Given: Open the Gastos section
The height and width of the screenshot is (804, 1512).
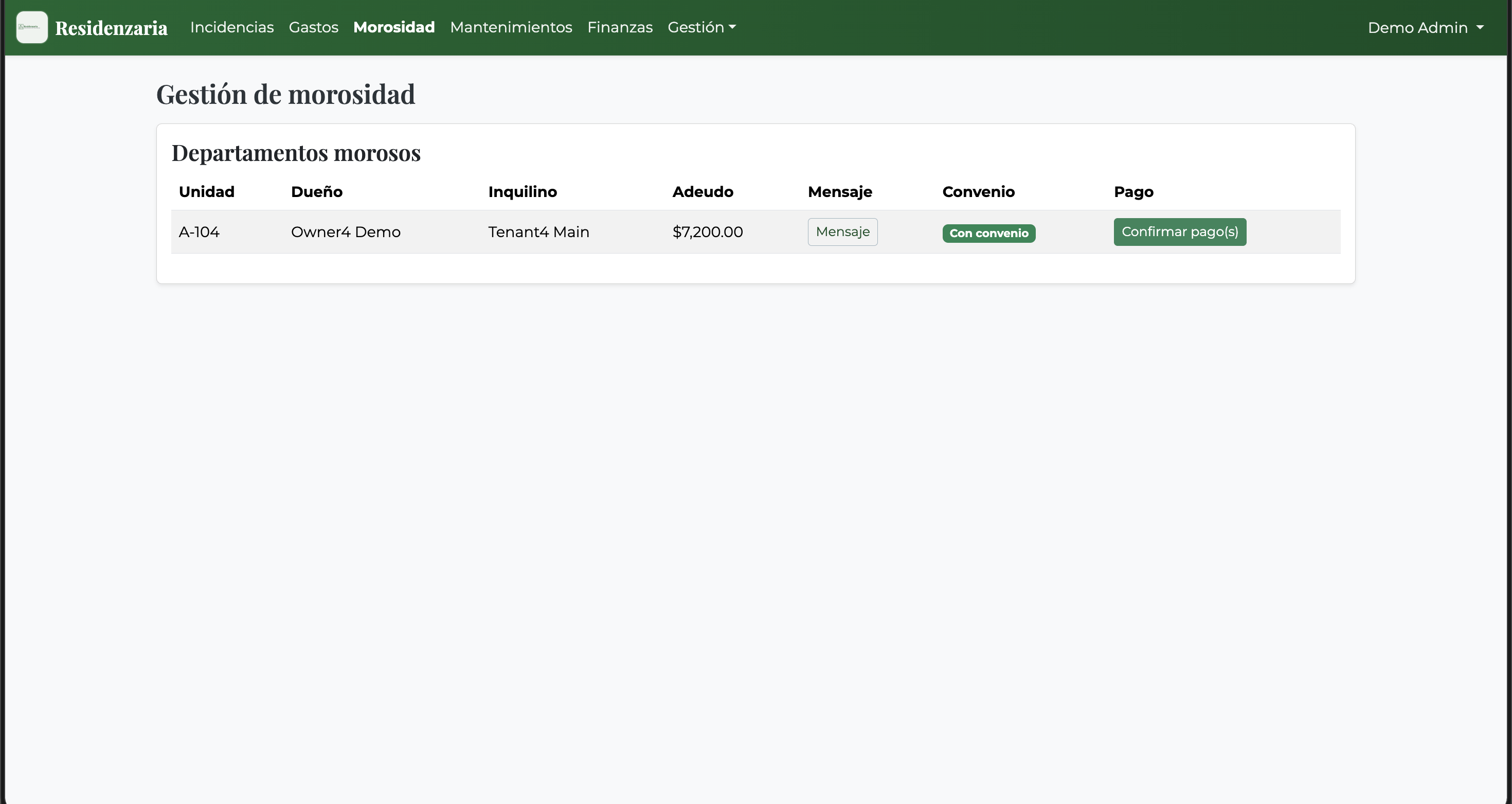Looking at the screenshot, I should coord(313,27).
